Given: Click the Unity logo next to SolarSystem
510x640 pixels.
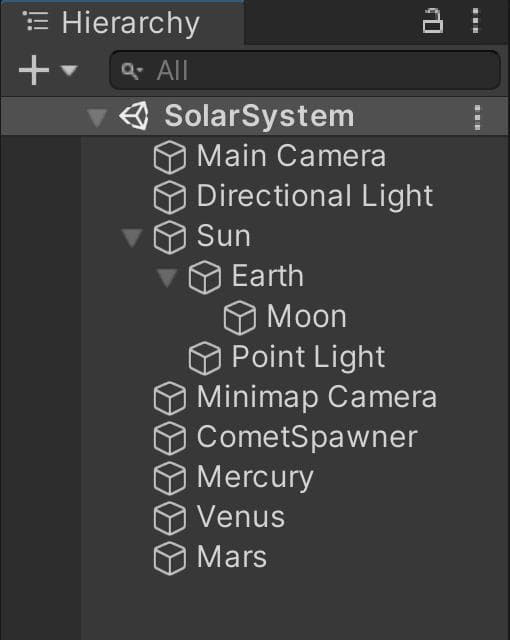Looking at the screenshot, I should tap(134, 116).
